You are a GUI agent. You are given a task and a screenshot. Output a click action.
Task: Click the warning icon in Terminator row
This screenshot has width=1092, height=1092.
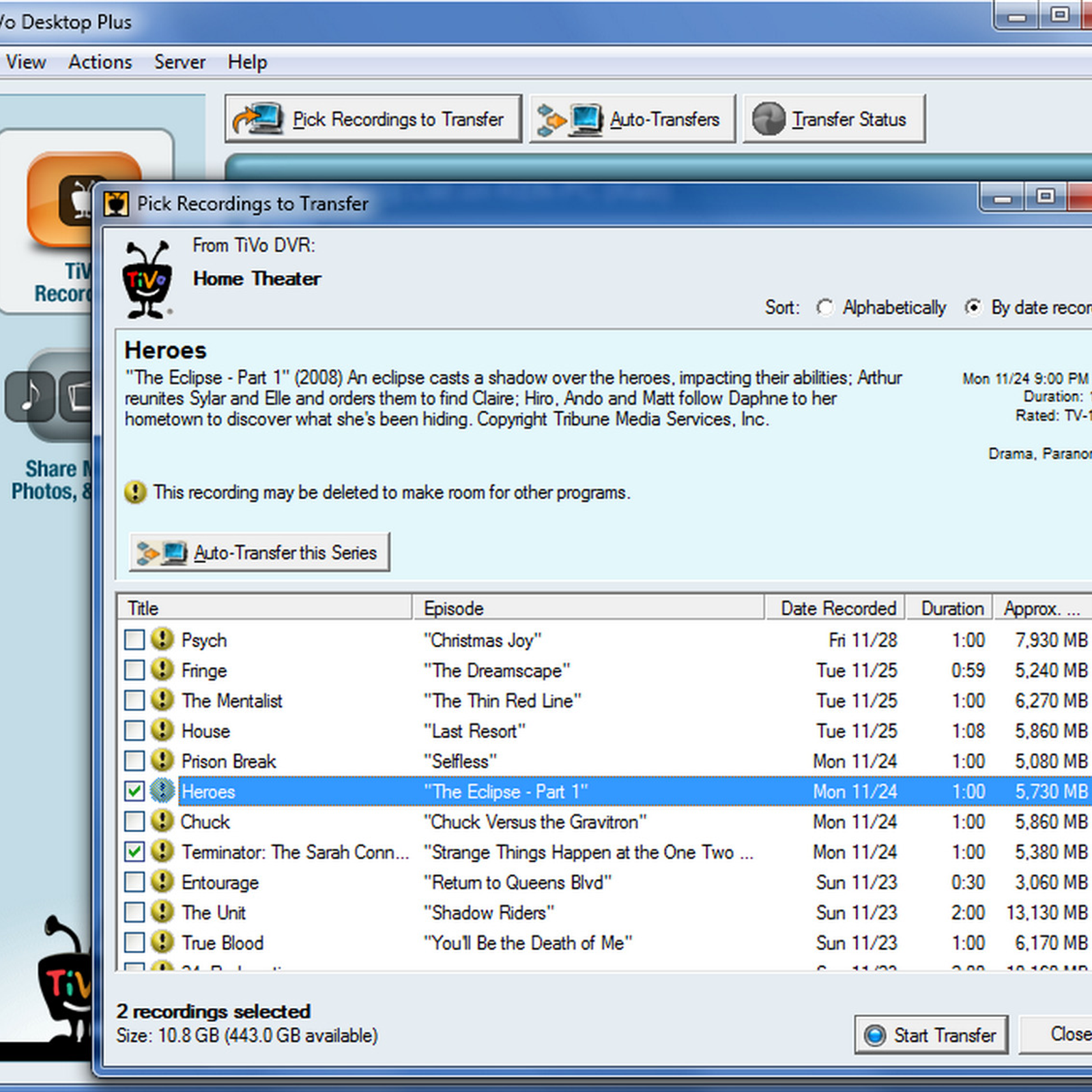coord(162,851)
